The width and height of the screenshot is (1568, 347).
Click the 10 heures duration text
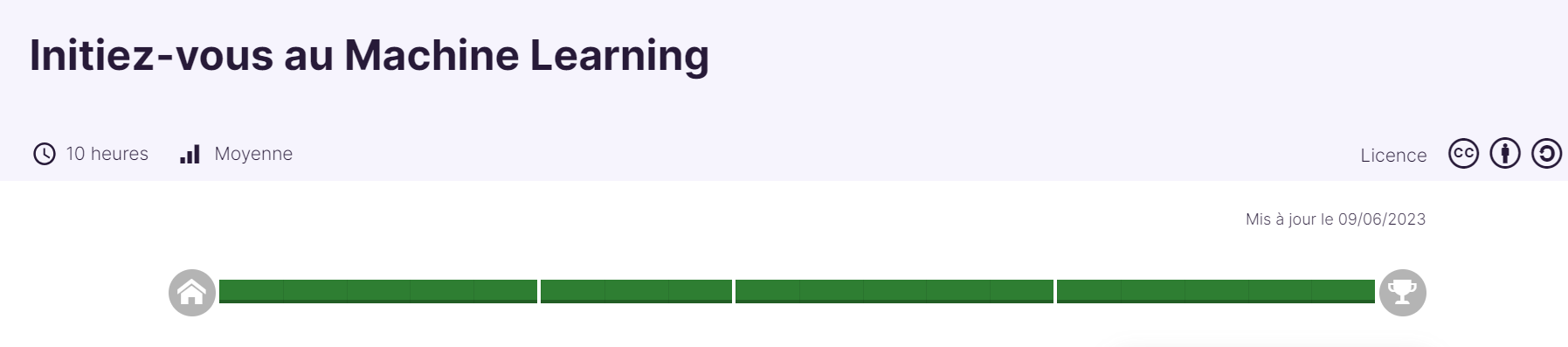(x=107, y=154)
